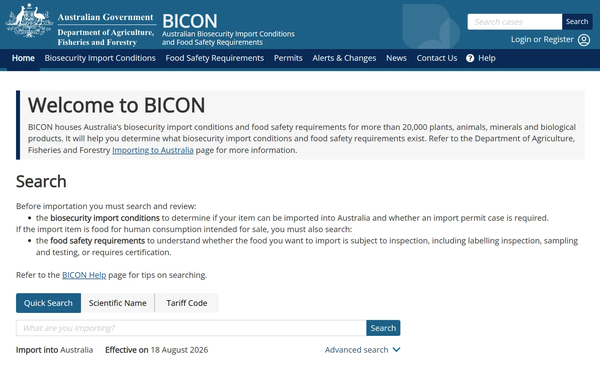This screenshot has width=600, height=367.
Task: Open the Home menu item
Action: (x=23, y=58)
